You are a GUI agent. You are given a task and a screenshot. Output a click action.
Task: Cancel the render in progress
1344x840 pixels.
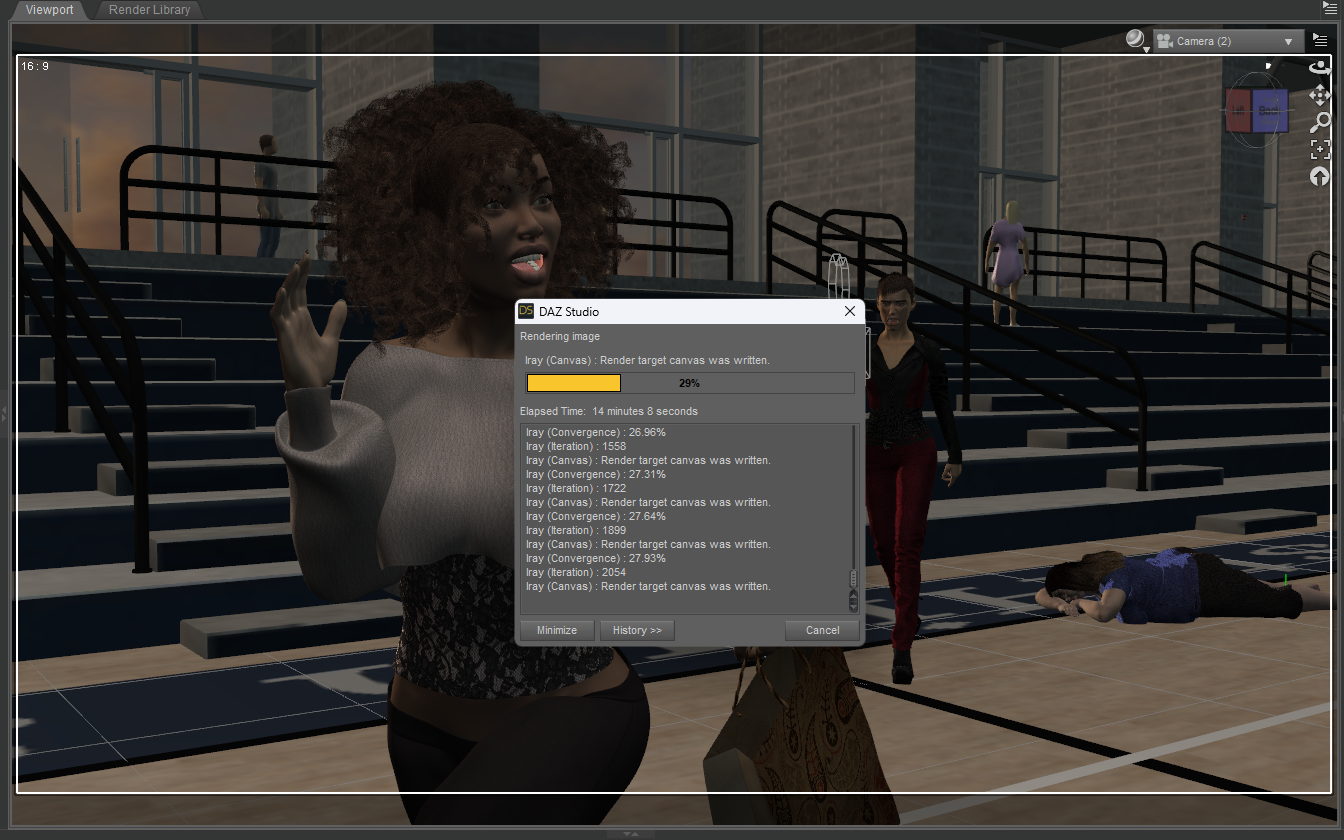click(x=822, y=630)
